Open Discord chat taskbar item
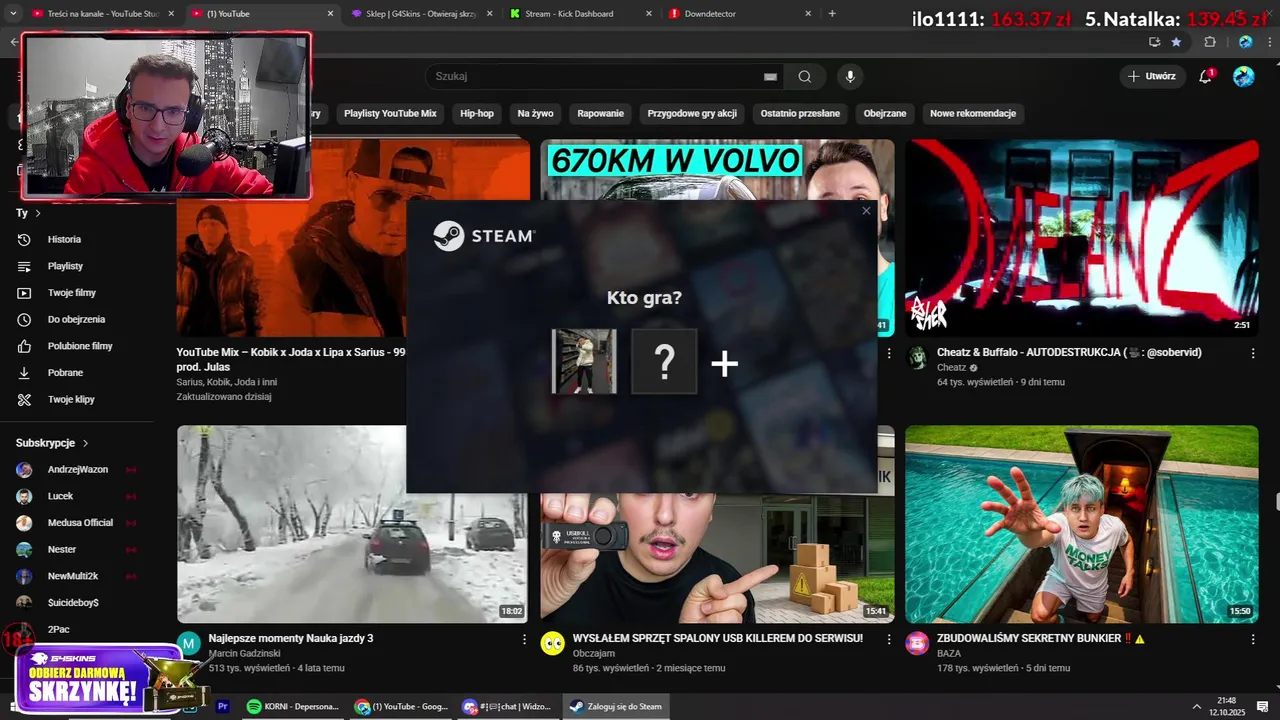Image resolution: width=1280 pixels, height=720 pixels. click(507, 706)
